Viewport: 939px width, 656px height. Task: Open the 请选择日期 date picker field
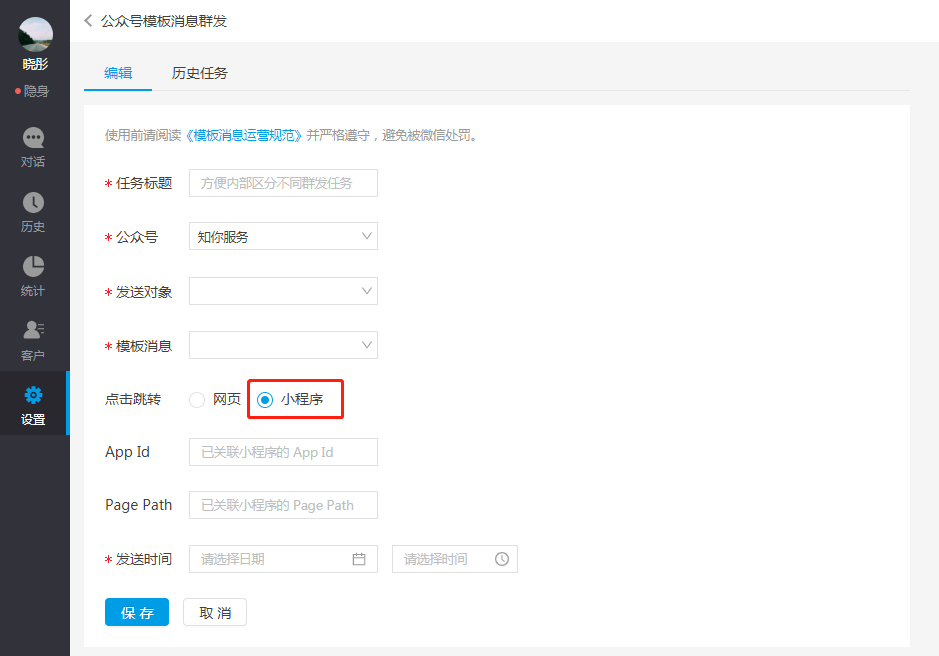click(283, 559)
